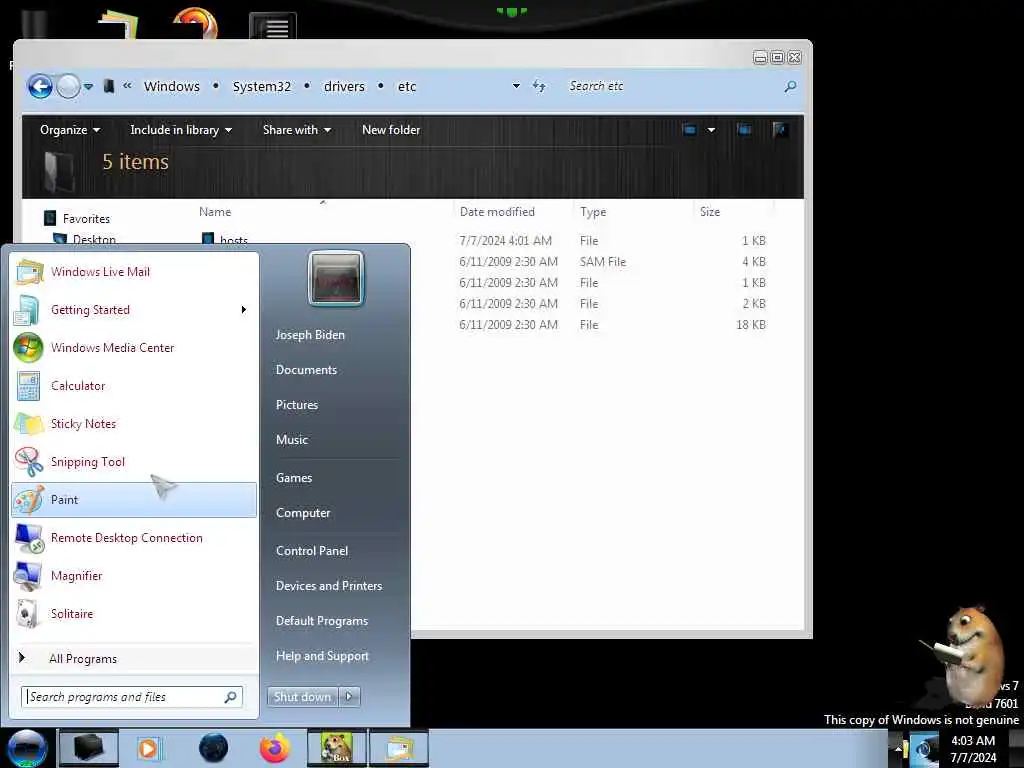
Task: Select the row with type SAM File
Action: (603, 262)
